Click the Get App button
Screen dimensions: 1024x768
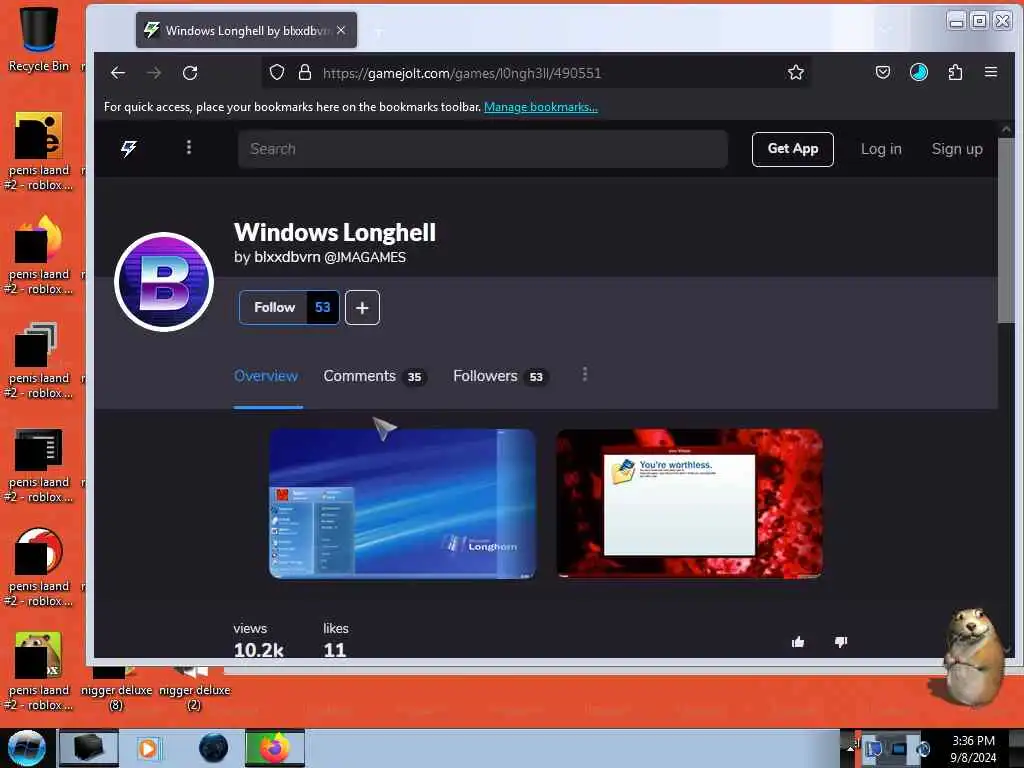click(x=792, y=149)
